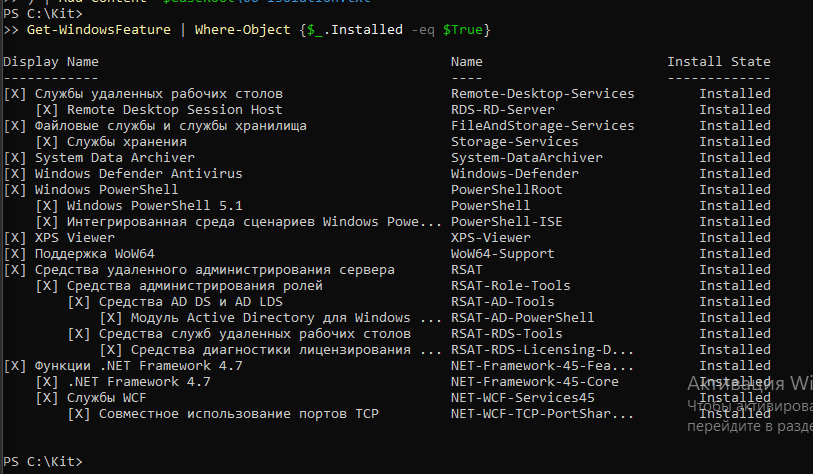Viewport: 813px width, 474px height.
Task: Click the RSAT-RDS-Licensing-D... feature name
Action: [542, 350]
